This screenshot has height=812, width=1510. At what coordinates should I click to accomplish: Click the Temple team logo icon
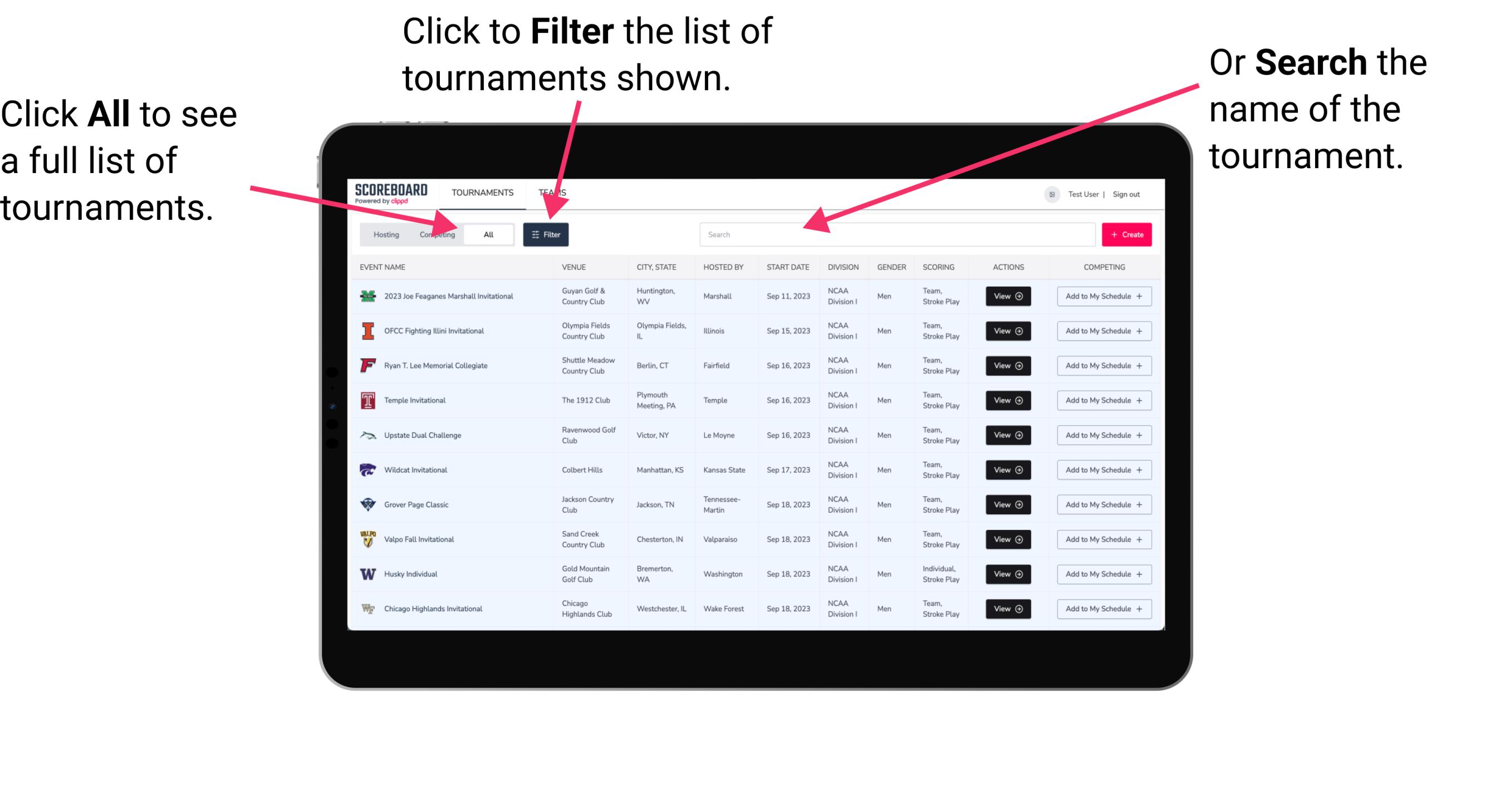(367, 400)
